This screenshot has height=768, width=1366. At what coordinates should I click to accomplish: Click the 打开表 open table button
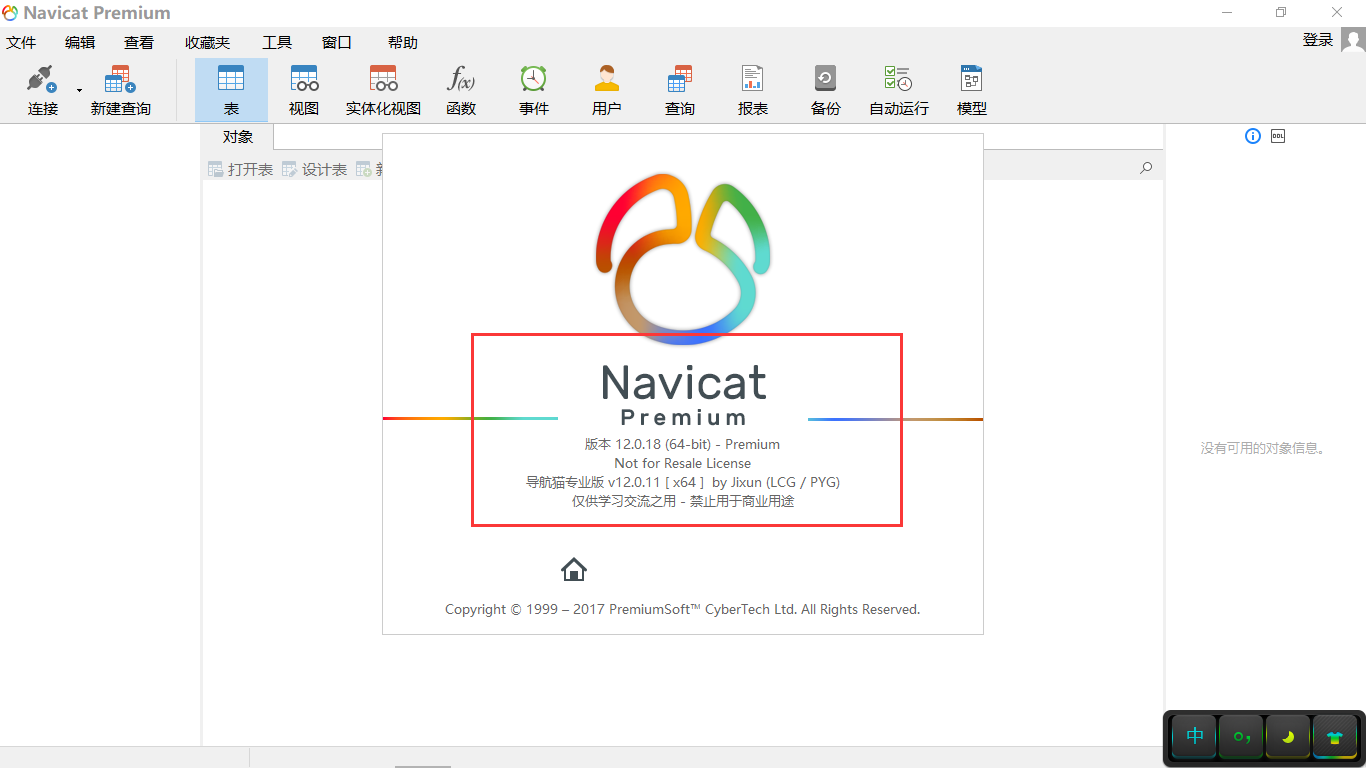coord(240,170)
